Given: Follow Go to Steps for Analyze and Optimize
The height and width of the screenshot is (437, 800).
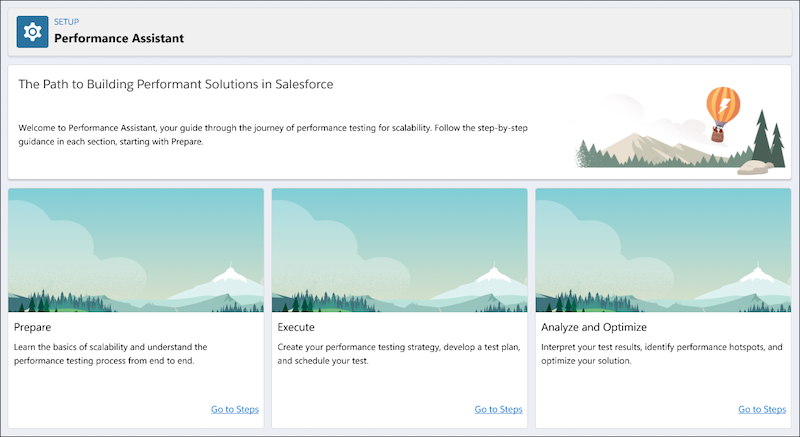Looking at the screenshot, I should coord(762,409).
